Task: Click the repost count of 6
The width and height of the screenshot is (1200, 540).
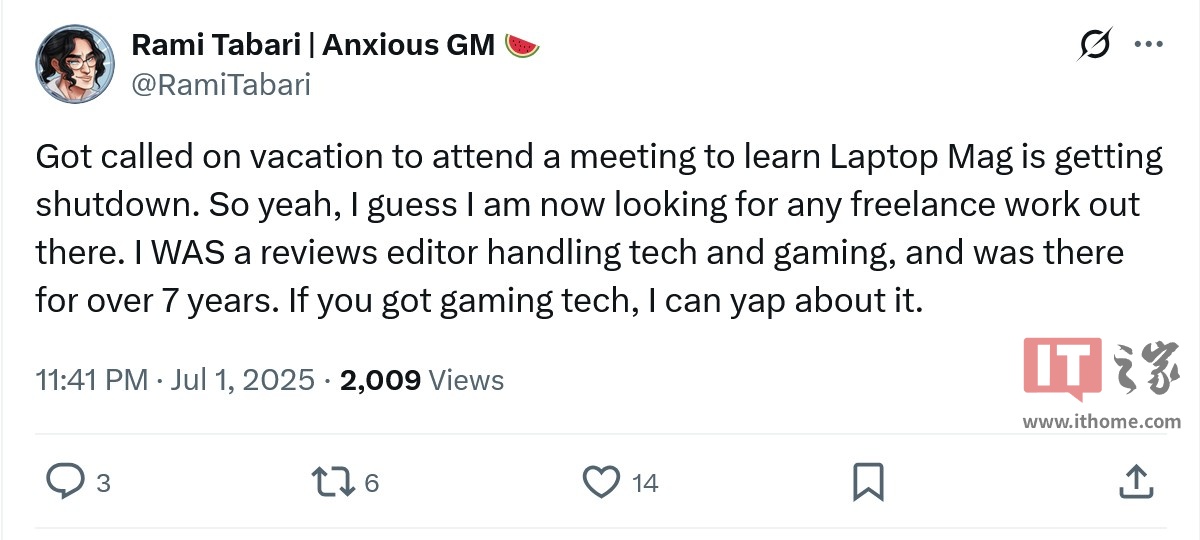Action: tap(371, 484)
